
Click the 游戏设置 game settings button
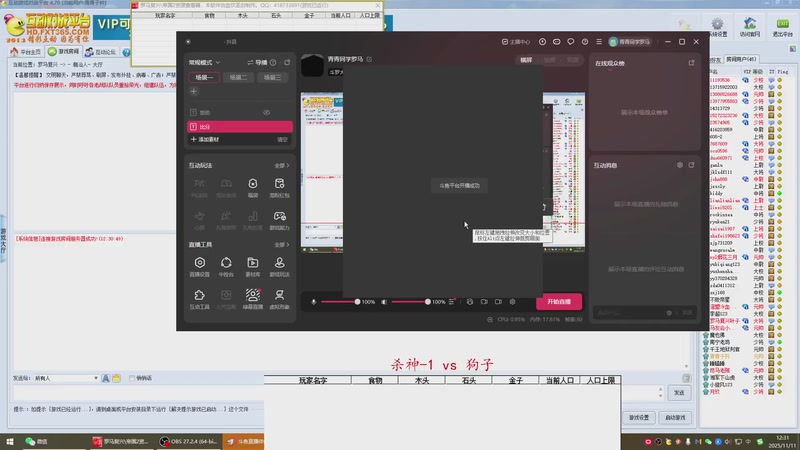tap(639, 417)
